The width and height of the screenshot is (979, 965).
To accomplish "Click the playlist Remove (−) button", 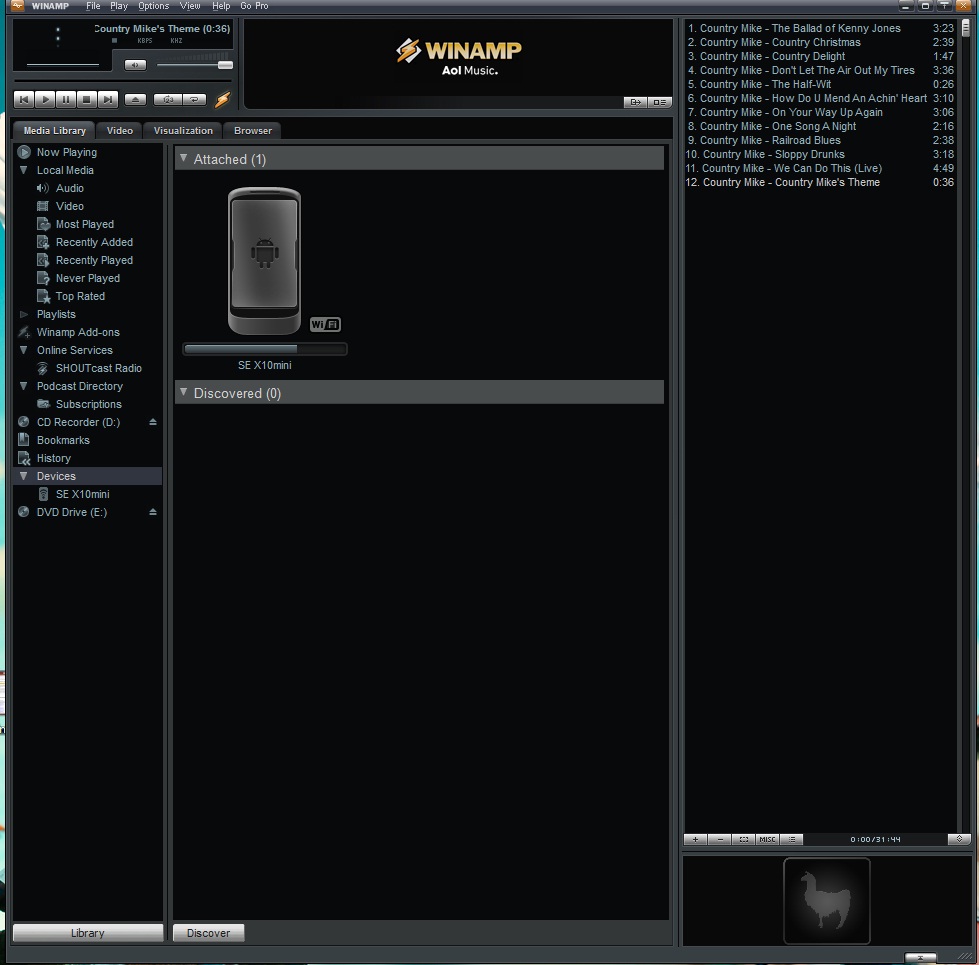I will [719, 839].
